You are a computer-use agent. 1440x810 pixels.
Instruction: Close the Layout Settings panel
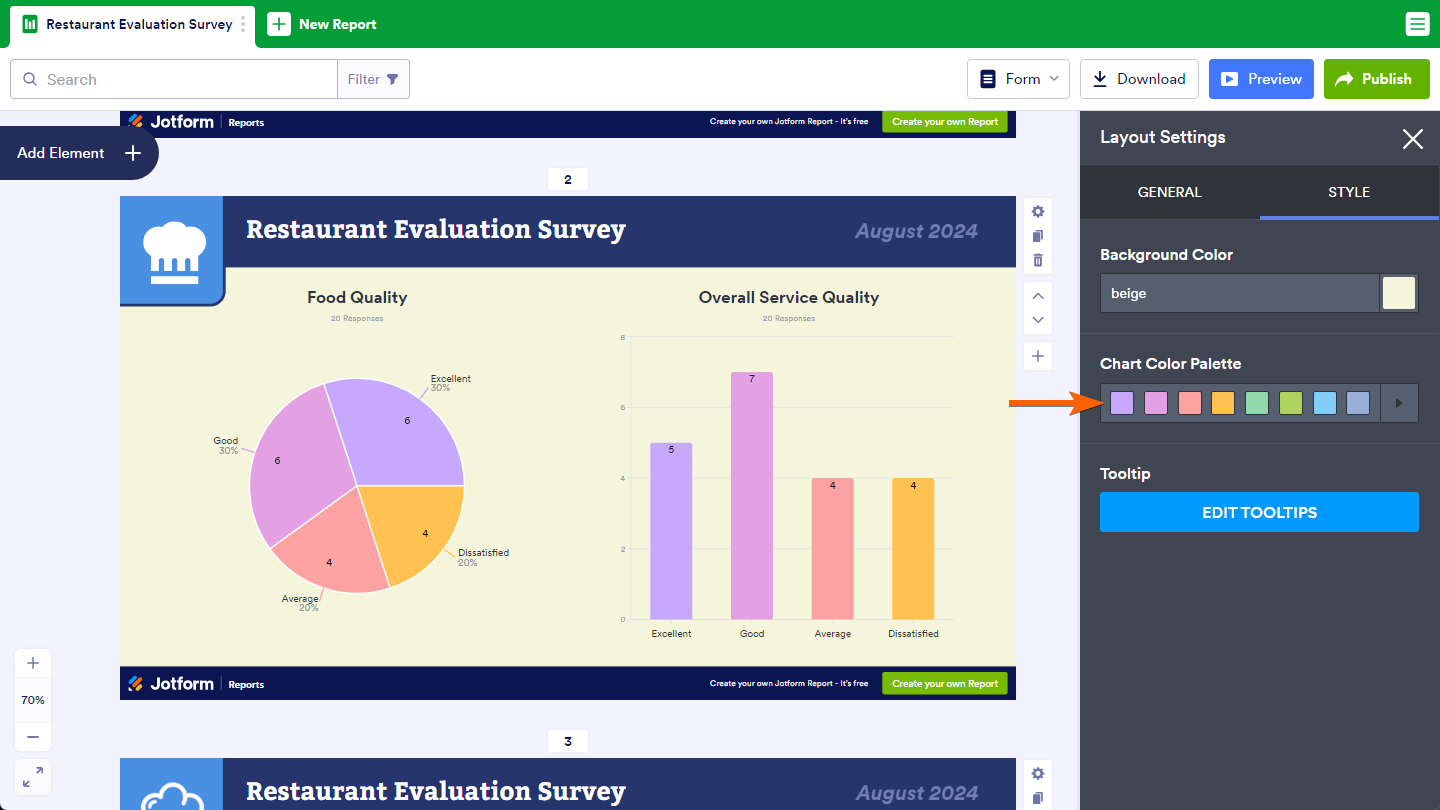1412,138
